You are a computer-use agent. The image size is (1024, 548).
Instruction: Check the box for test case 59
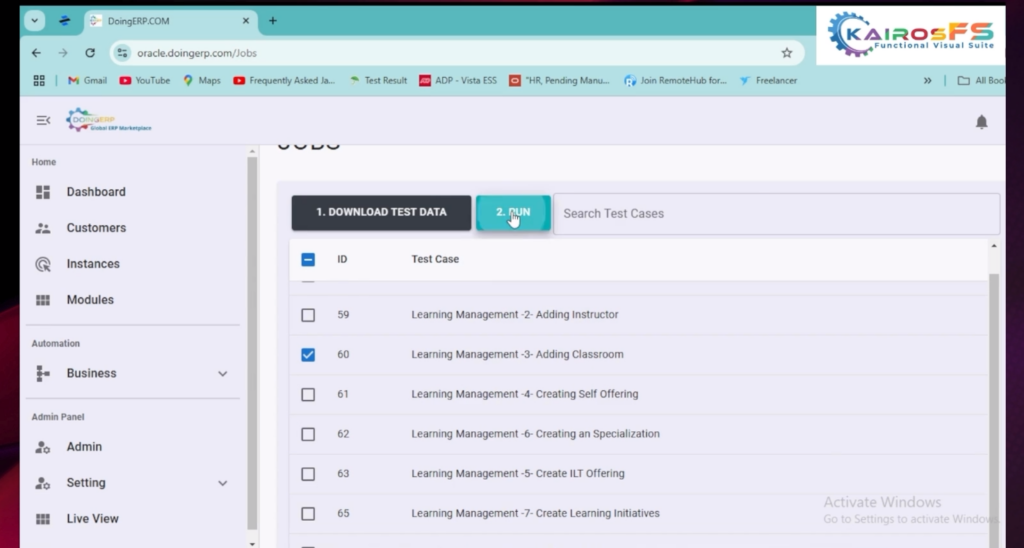(308, 315)
